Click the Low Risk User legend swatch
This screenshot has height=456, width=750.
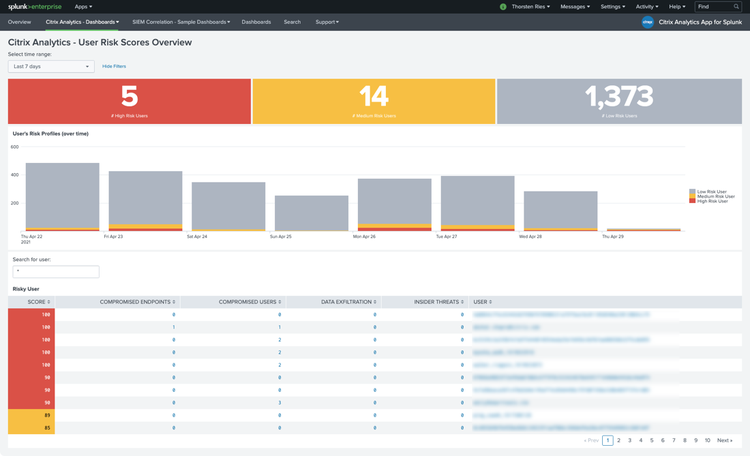pyautogui.click(x=692, y=191)
